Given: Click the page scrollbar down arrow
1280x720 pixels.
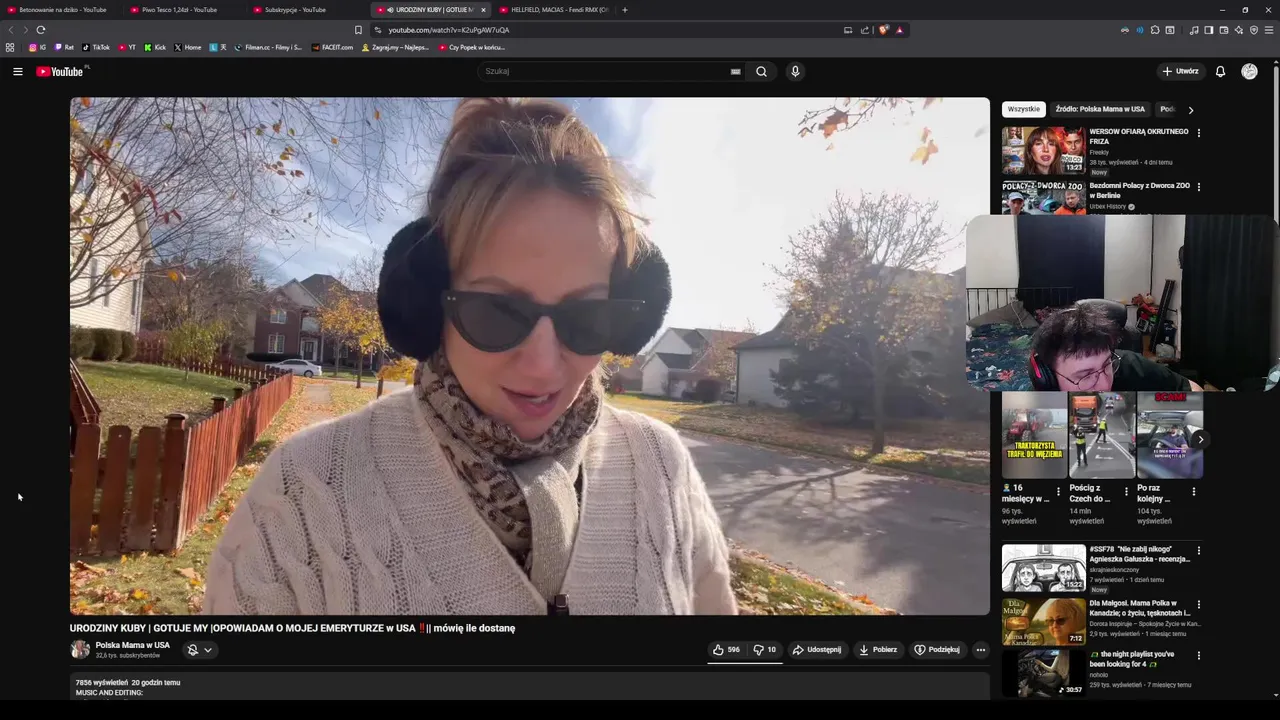Looking at the screenshot, I should coord(1274,695).
